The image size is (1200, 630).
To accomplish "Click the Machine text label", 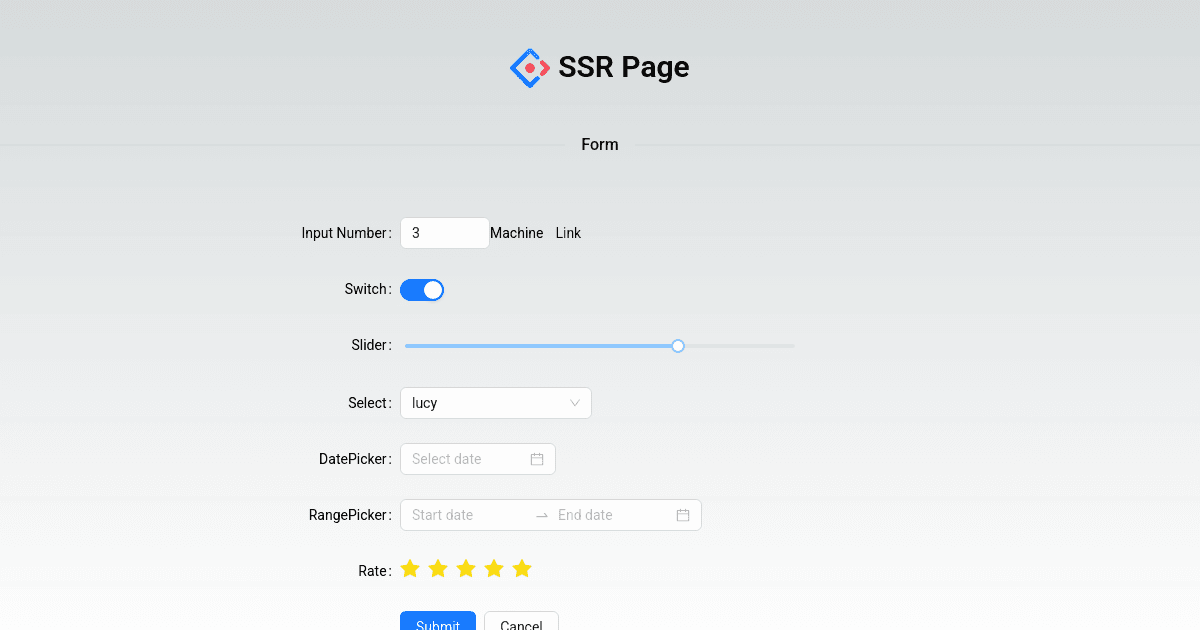I will pos(516,232).
